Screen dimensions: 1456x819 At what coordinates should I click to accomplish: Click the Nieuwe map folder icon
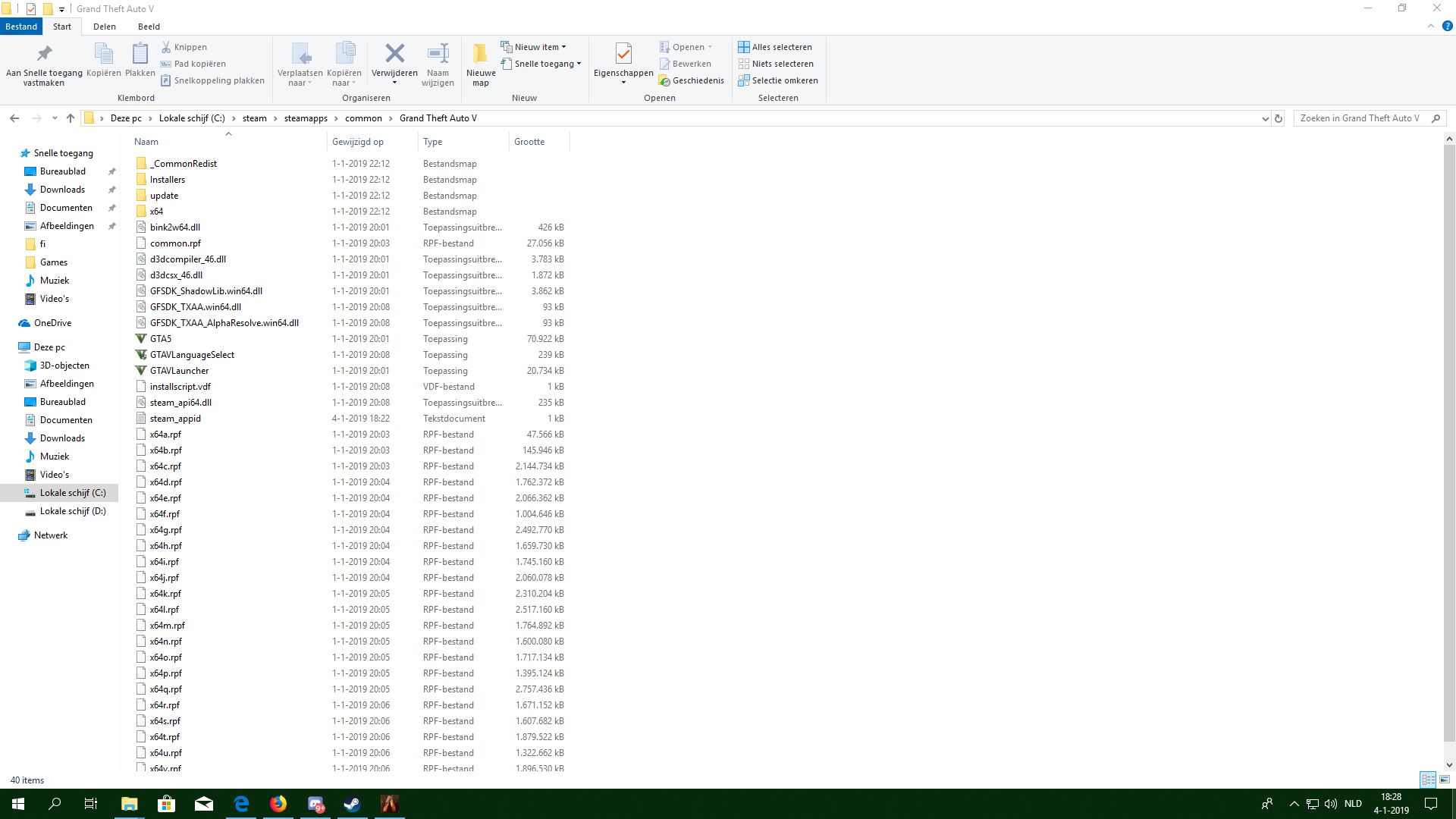pos(481,55)
